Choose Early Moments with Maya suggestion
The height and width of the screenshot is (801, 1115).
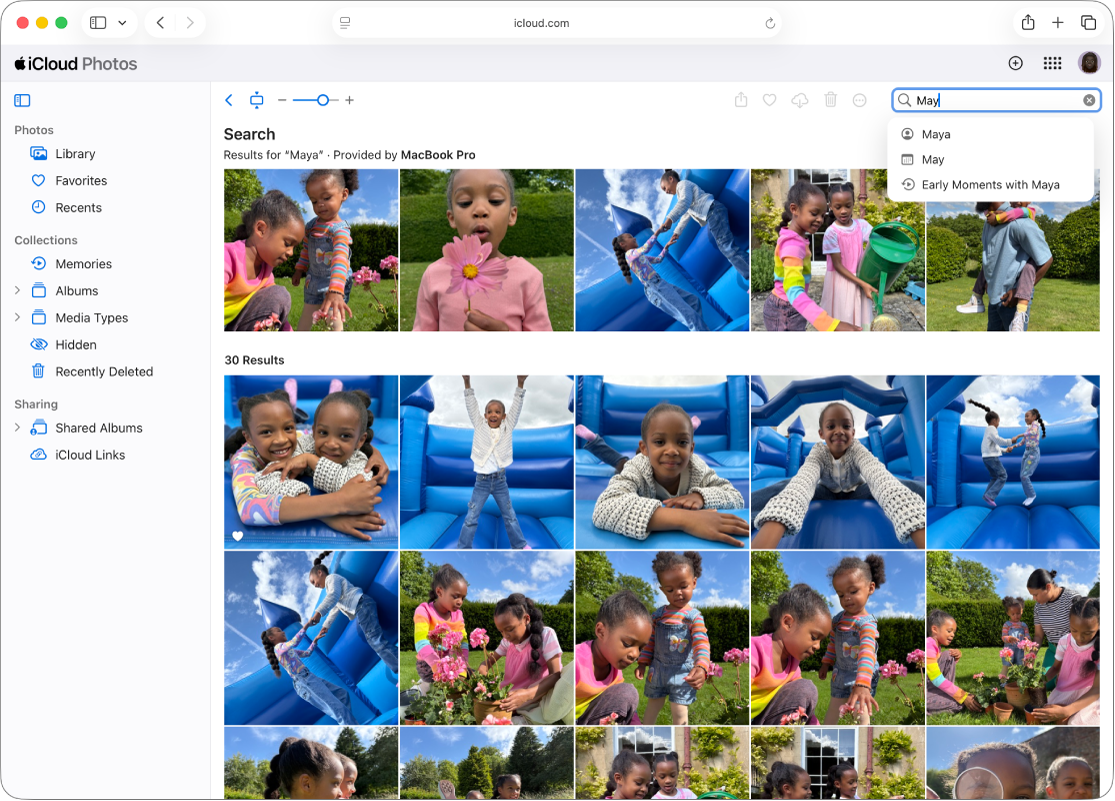click(x=990, y=184)
